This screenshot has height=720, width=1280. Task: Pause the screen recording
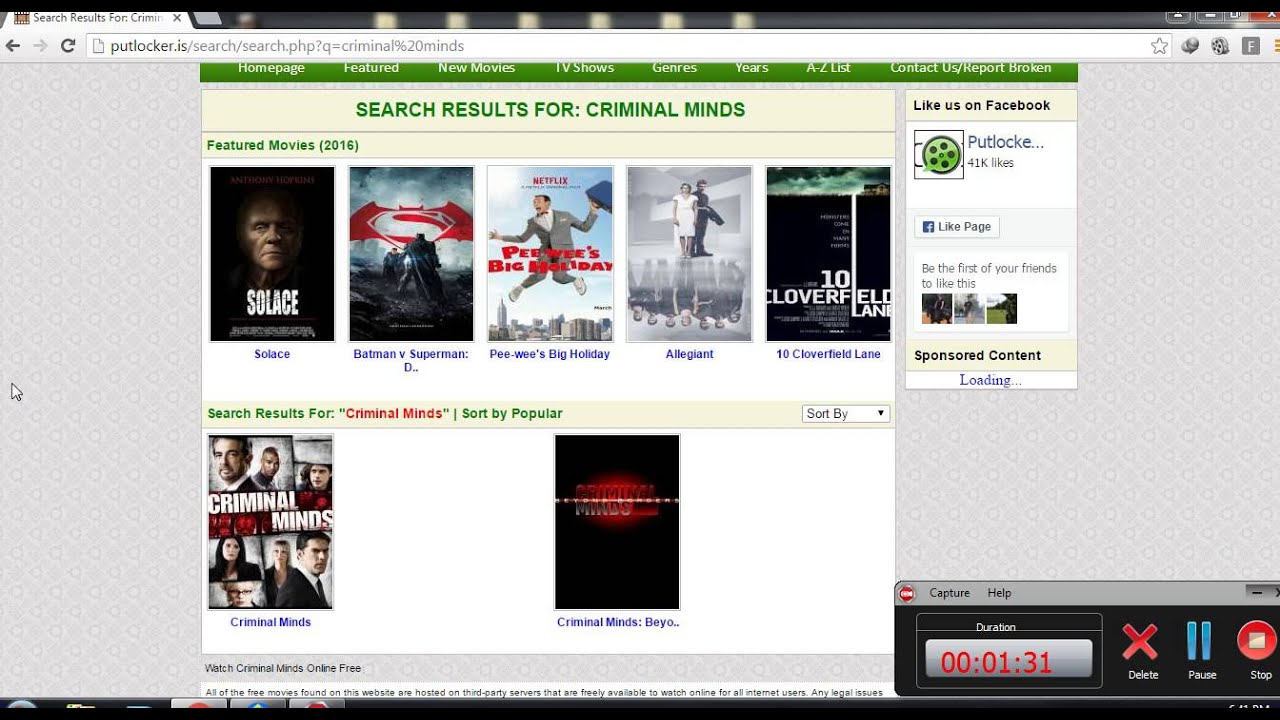tap(1200, 642)
